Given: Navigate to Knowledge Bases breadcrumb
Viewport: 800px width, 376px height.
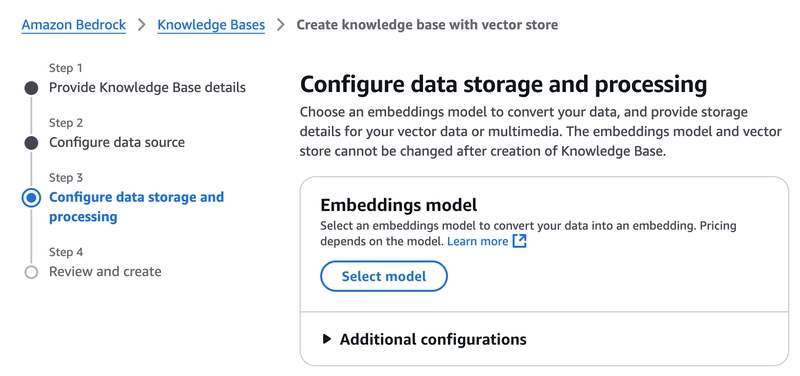Looking at the screenshot, I should tap(211, 25).
